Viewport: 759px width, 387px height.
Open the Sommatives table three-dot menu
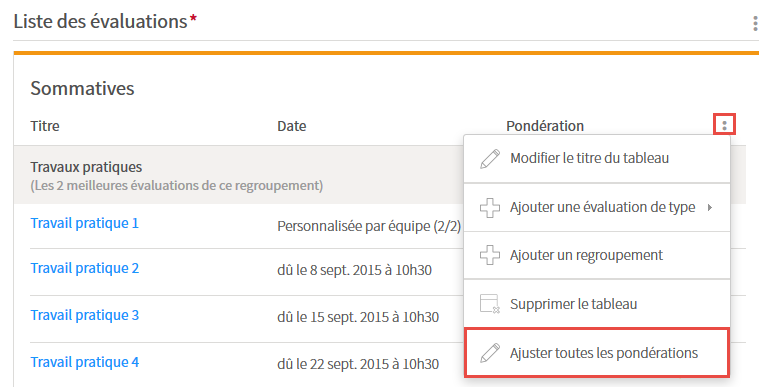(x=724, y=125)
